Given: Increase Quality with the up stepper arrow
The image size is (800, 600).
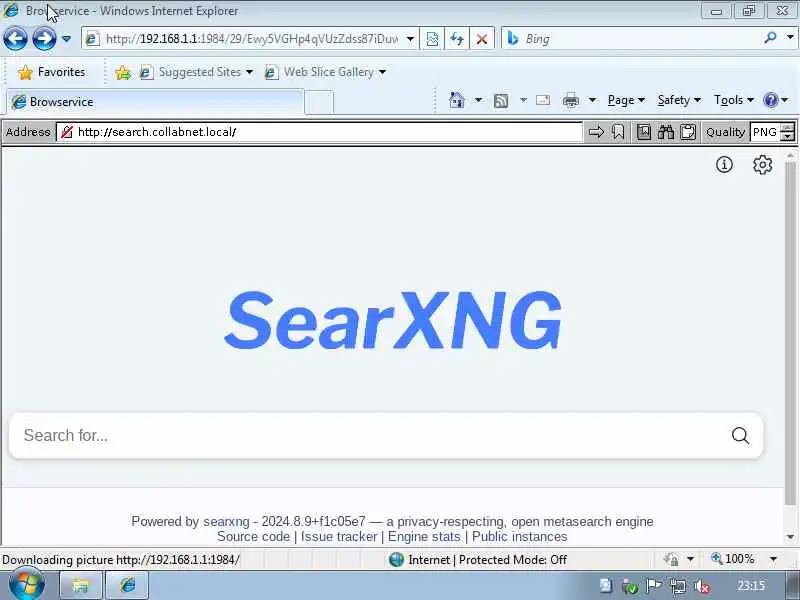Looking at the screenshot, I should pos(788,128).
